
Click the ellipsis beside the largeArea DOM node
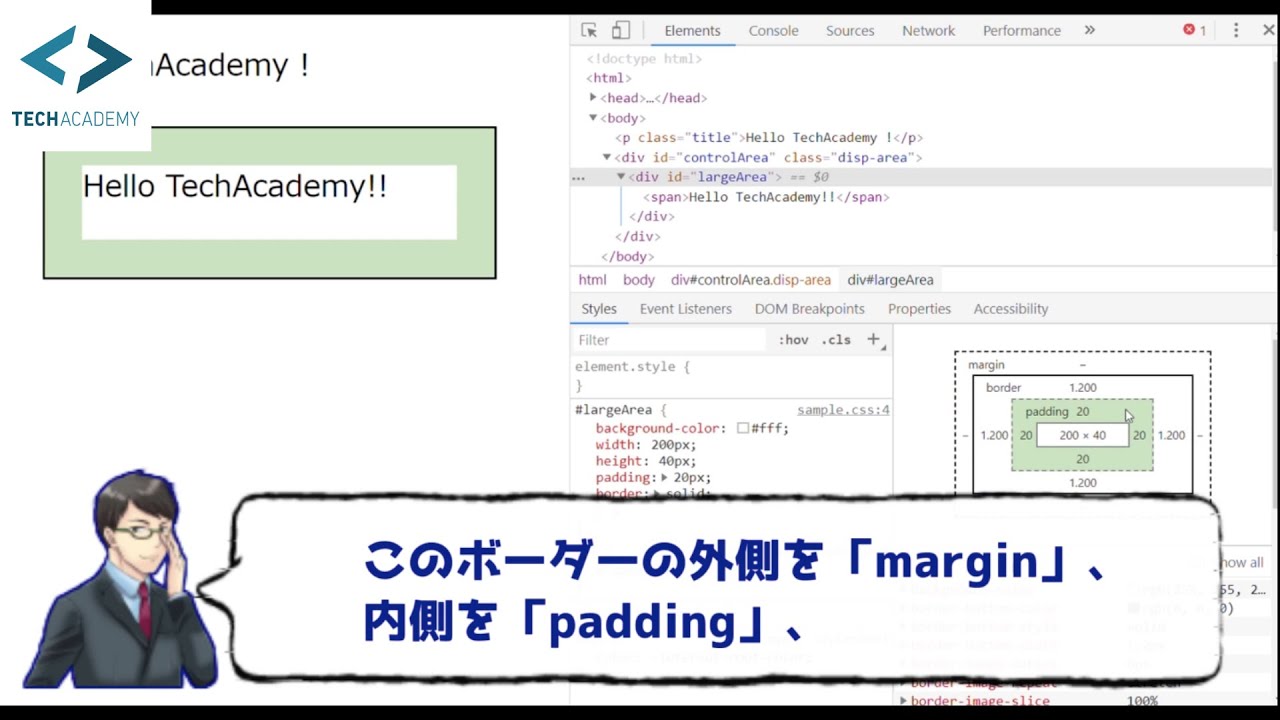tap(578, 177)
